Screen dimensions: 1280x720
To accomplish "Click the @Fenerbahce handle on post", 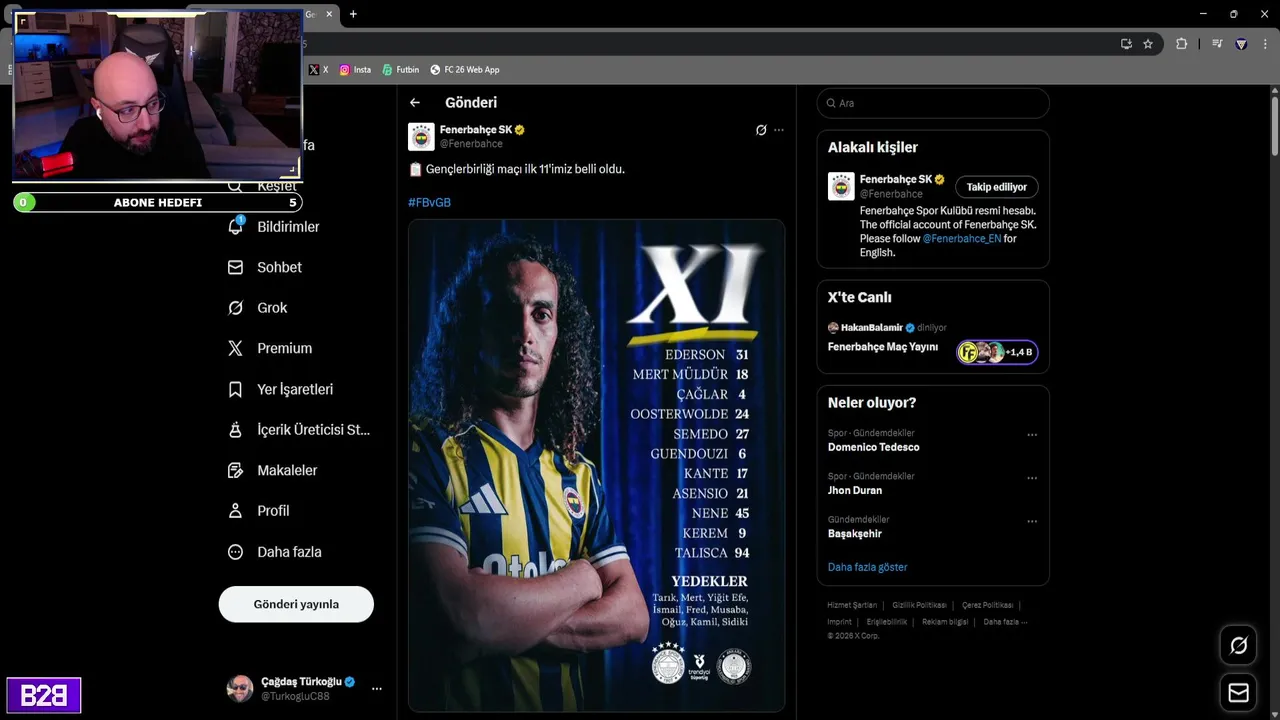I will (471, 144).
